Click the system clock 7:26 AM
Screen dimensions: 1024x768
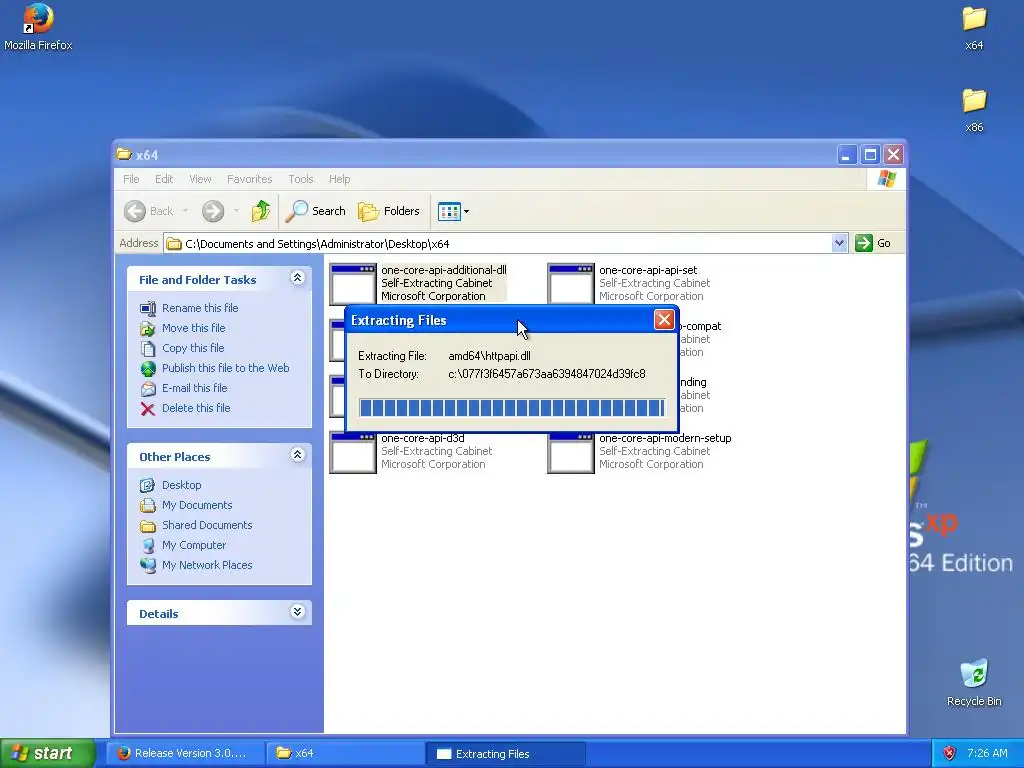click(987, 753)
